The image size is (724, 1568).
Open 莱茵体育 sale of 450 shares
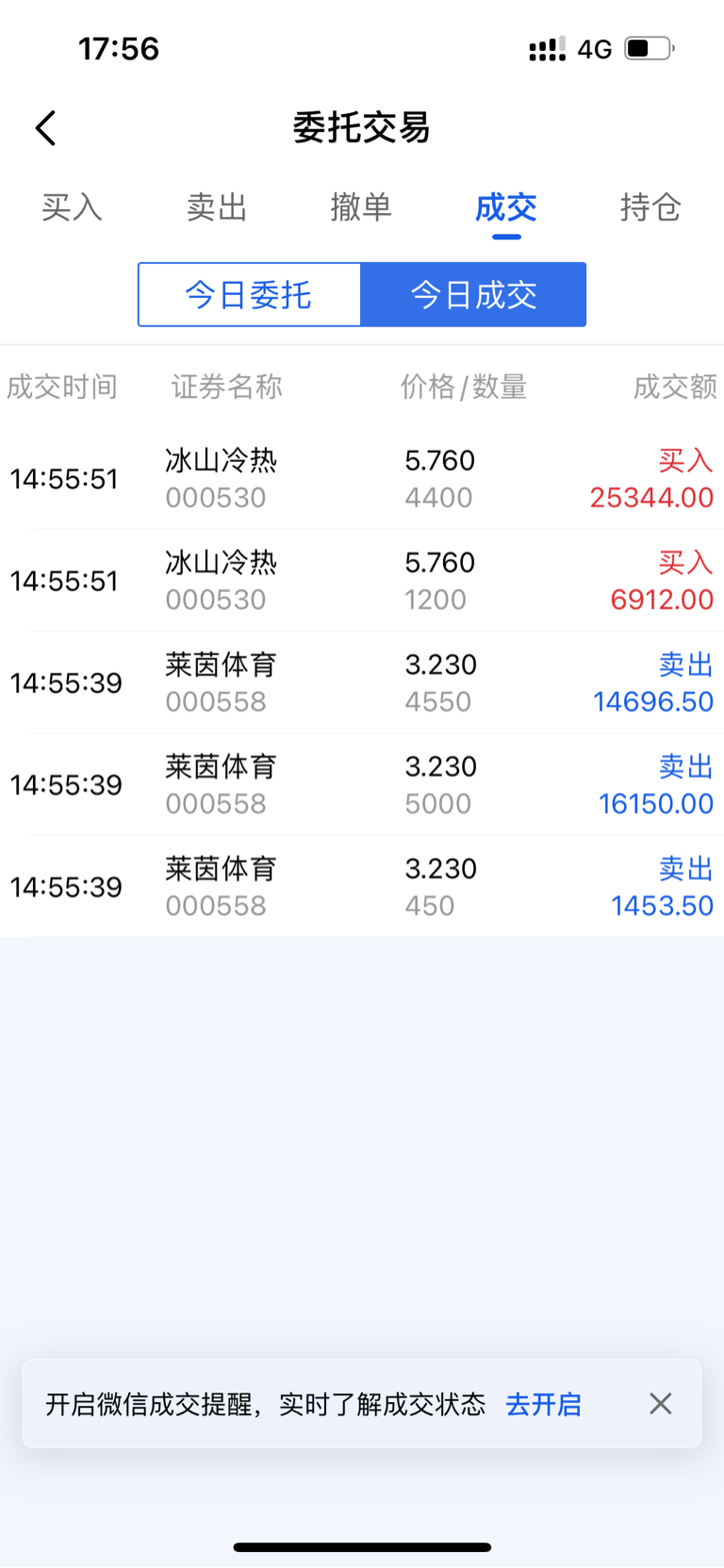(x=362, y=886)
